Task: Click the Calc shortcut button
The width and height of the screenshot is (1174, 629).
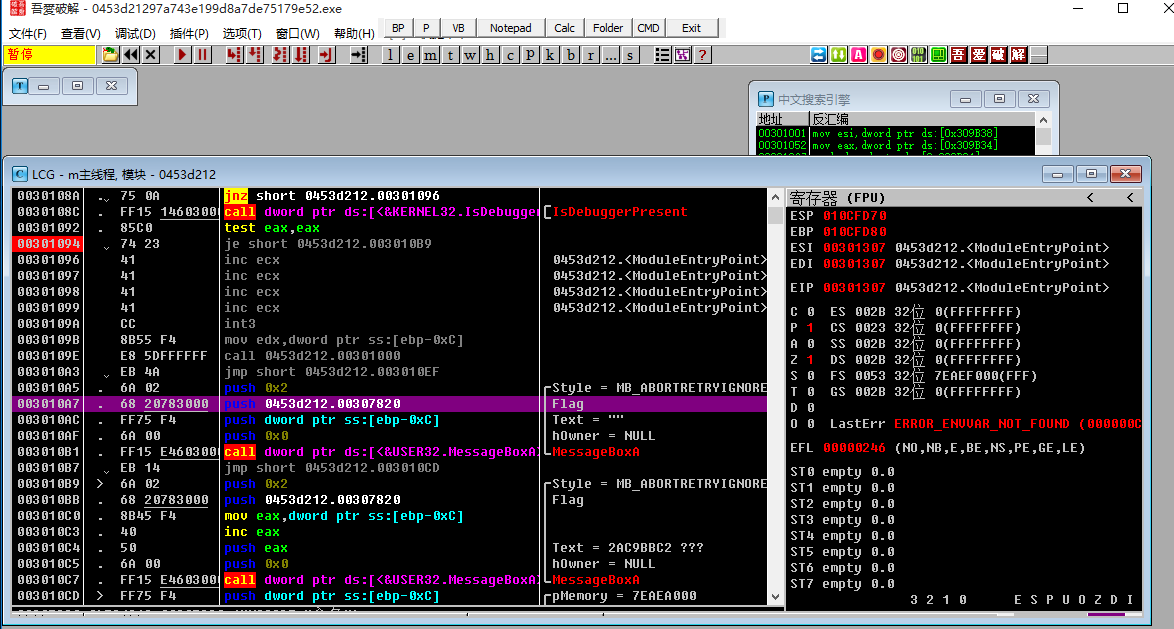Action: pos(564,28)
